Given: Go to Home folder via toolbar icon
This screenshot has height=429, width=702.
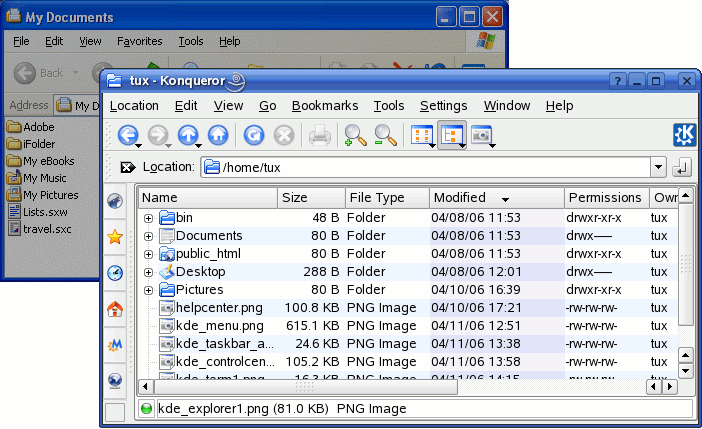Looking at the screenshot, I should 218,135.
